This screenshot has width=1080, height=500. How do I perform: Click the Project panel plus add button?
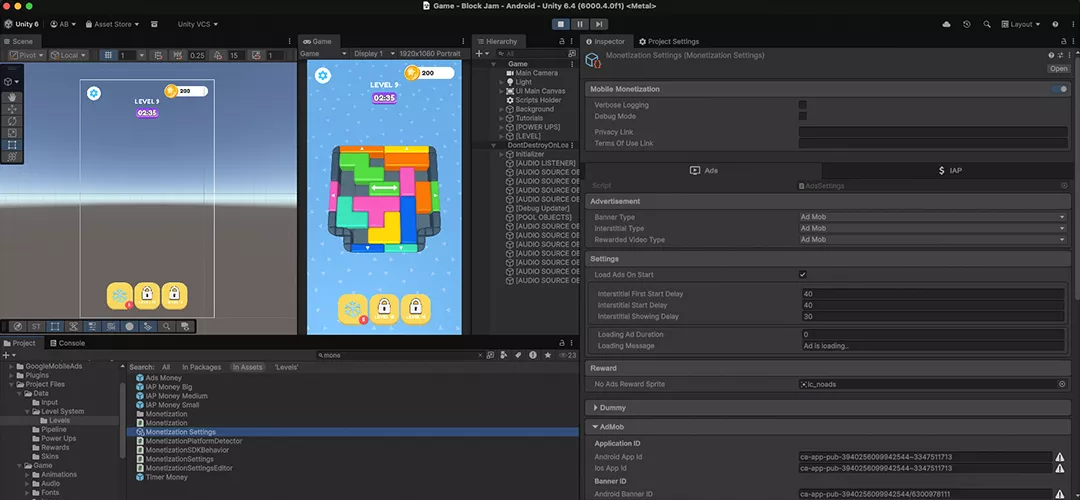pos(7,355)
